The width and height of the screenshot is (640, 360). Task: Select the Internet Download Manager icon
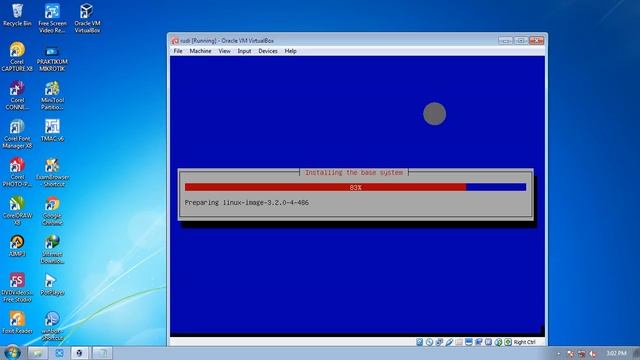click(52, 249)
